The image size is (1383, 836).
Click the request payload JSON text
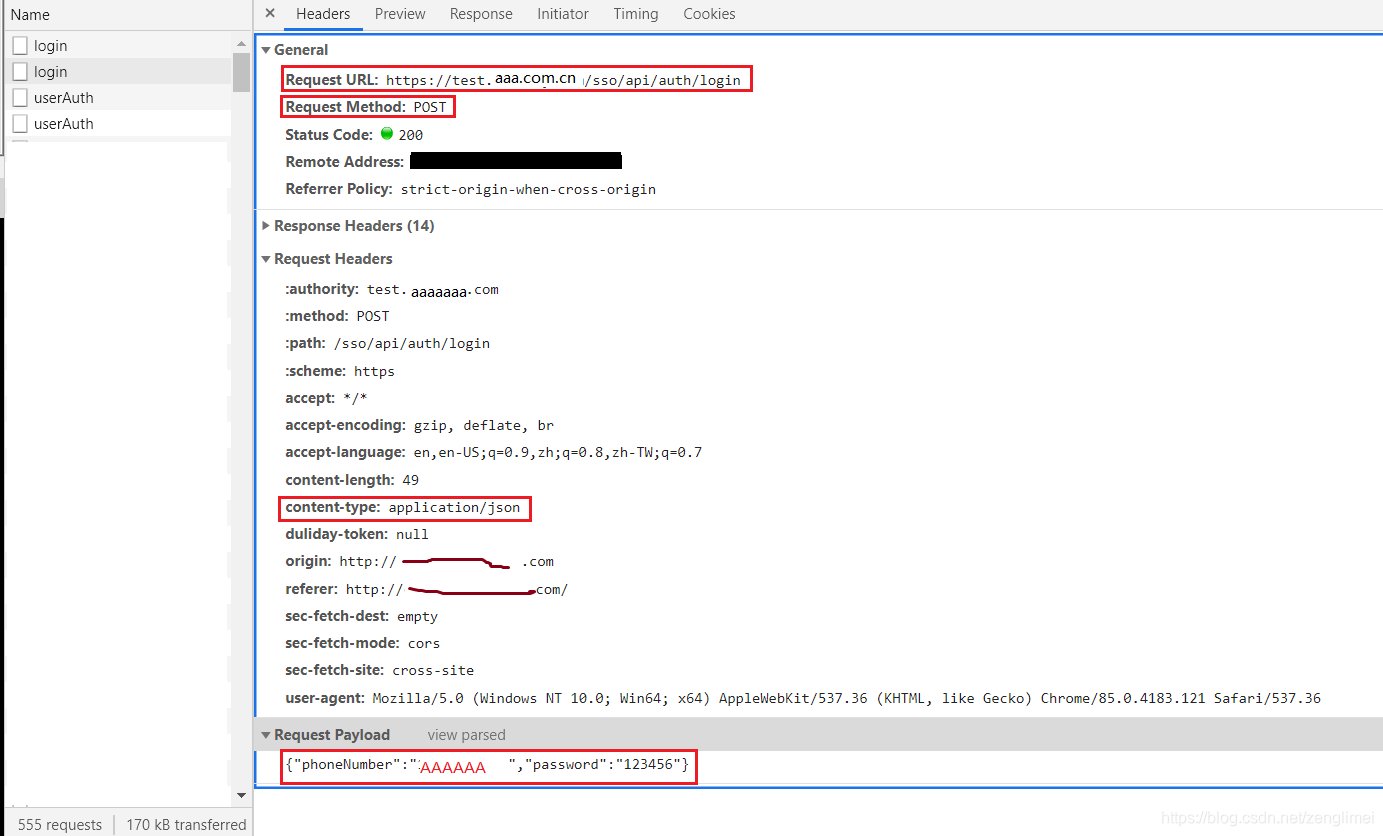488,765
